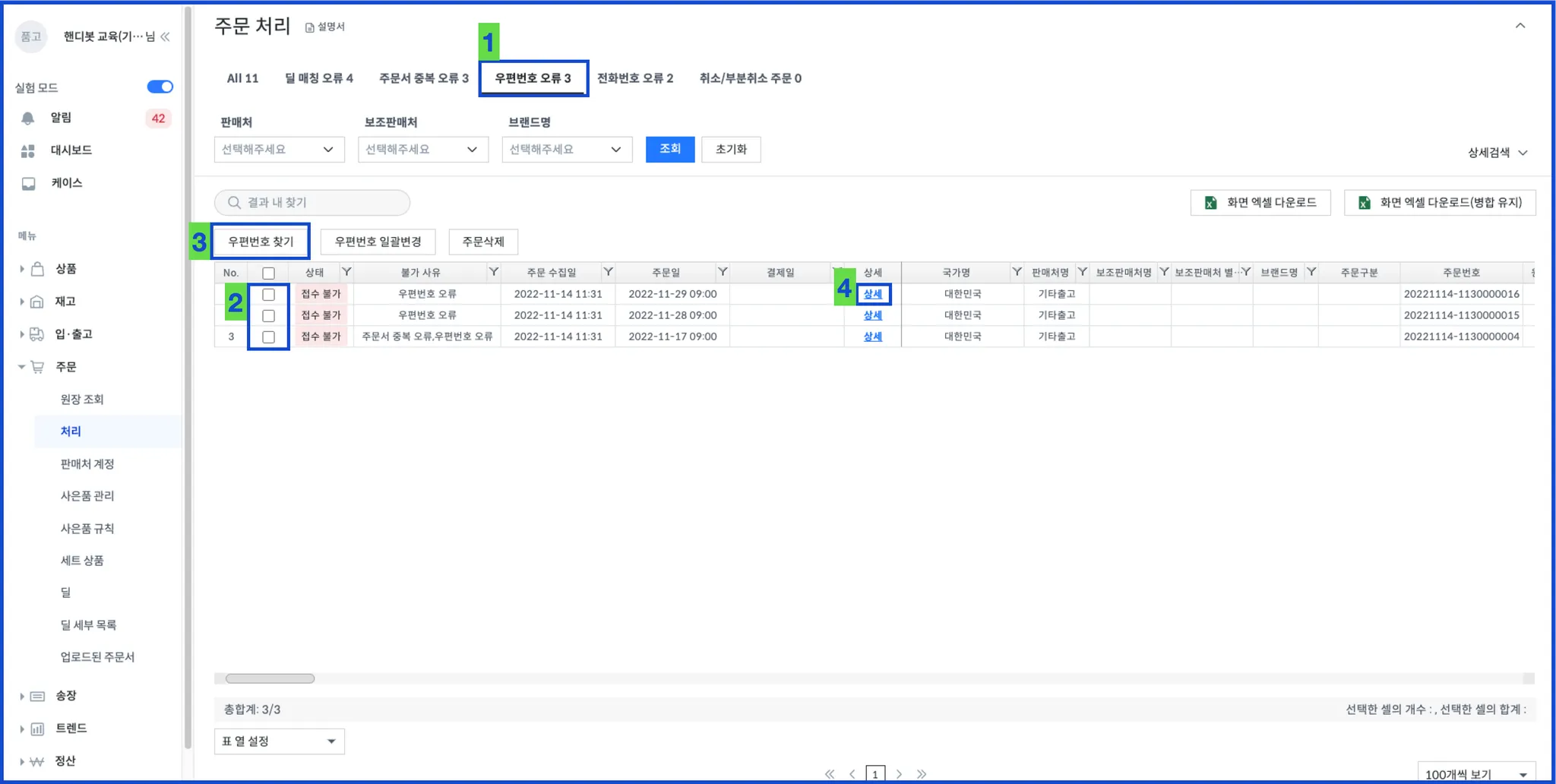The width and height of the screenshot is (1556, 784).
Task: Open the 판매처 계정 menu item
Action: (87, 464)
